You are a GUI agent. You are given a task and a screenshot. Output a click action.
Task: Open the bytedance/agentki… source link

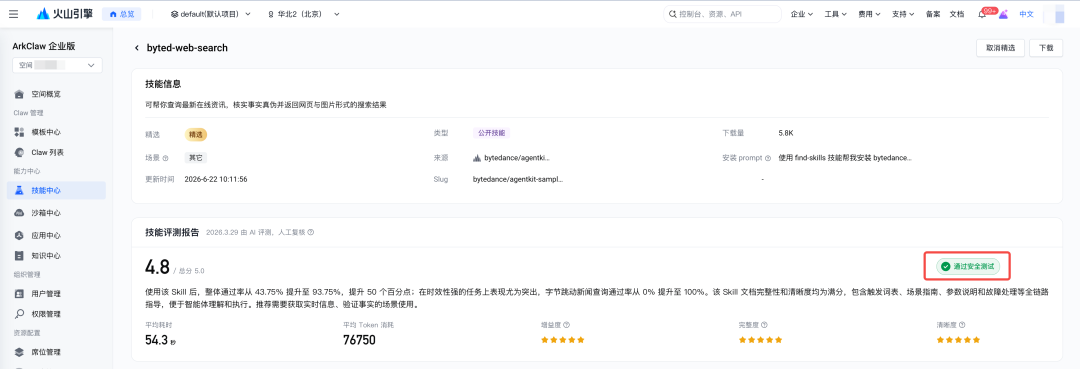[512, 158]
